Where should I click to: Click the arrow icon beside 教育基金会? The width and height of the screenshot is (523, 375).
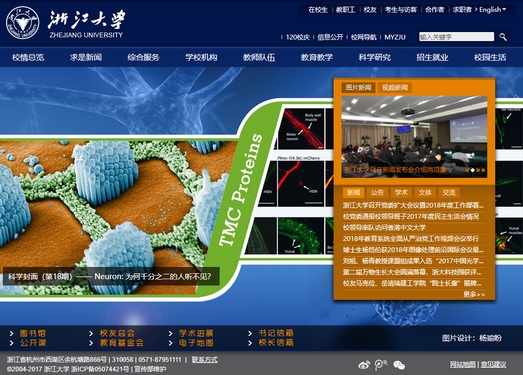coord(91,343)
